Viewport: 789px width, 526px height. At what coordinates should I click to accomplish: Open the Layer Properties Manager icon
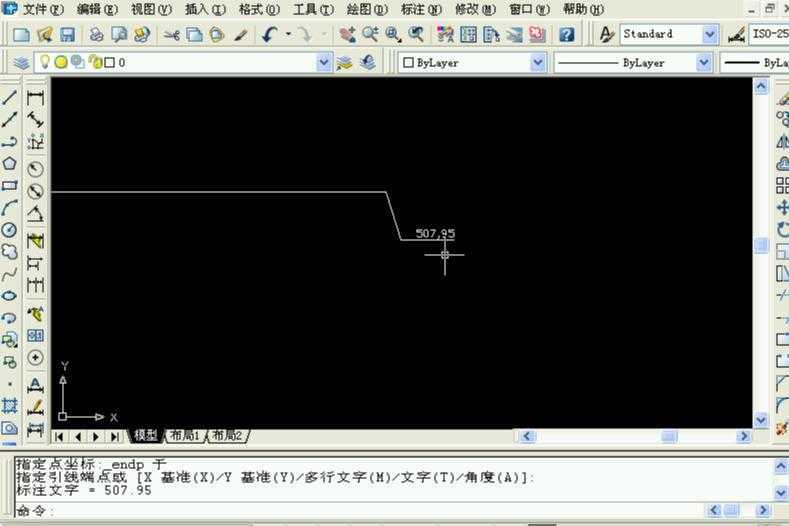click(21, 62)
